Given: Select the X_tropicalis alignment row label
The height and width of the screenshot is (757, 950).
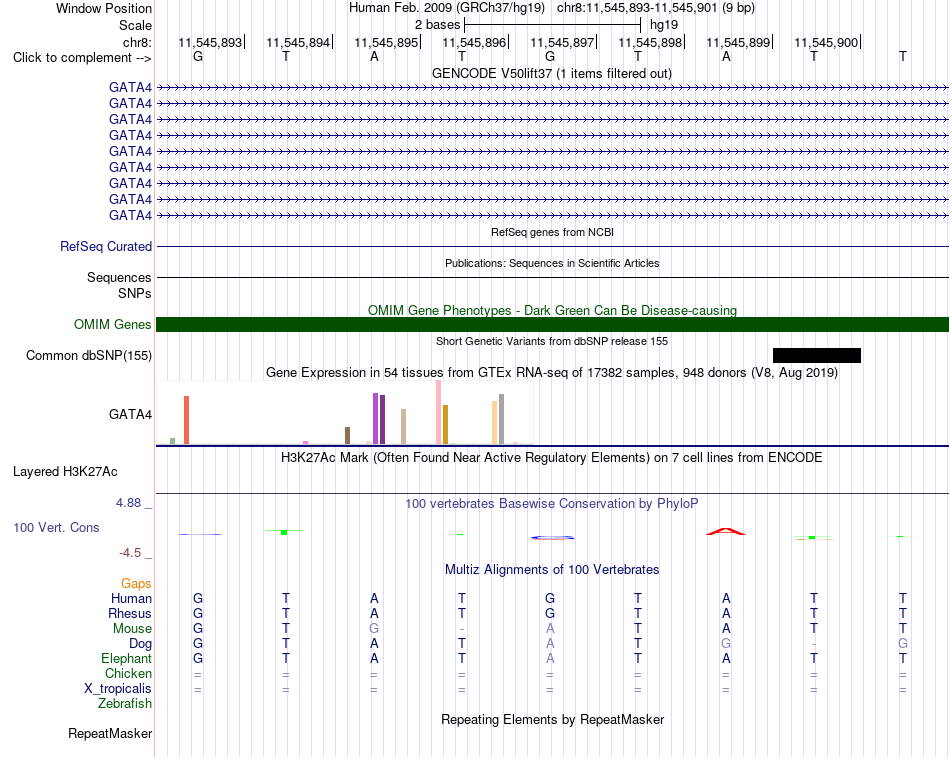Looking at the screenshot, I should click(118, 689).
